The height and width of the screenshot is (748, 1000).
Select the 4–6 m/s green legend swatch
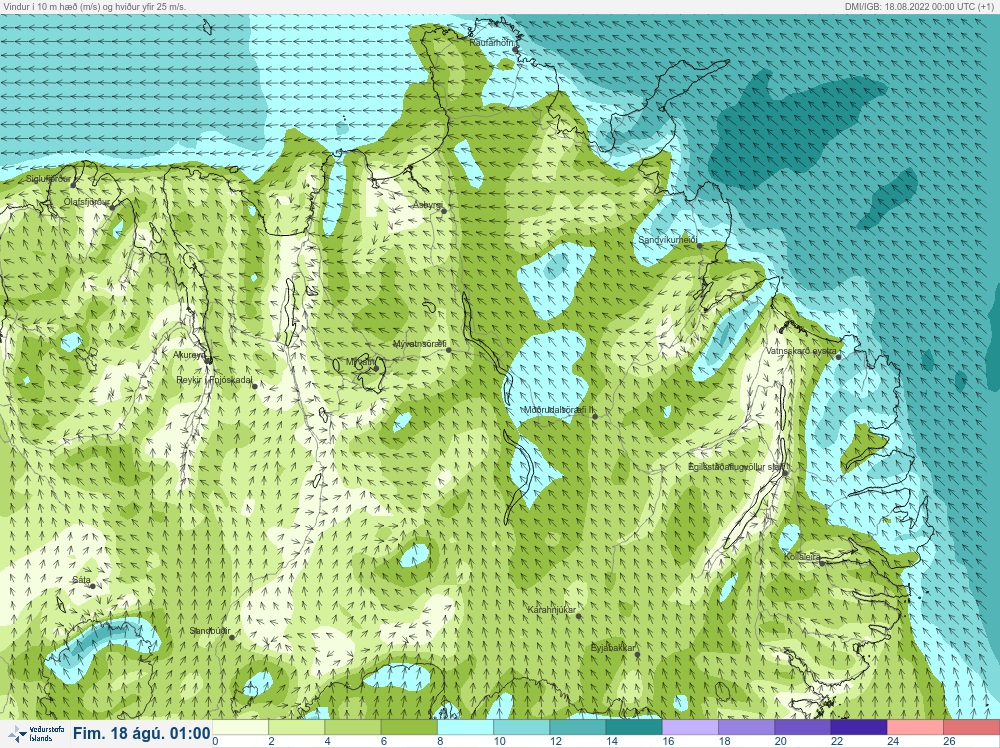353,727
